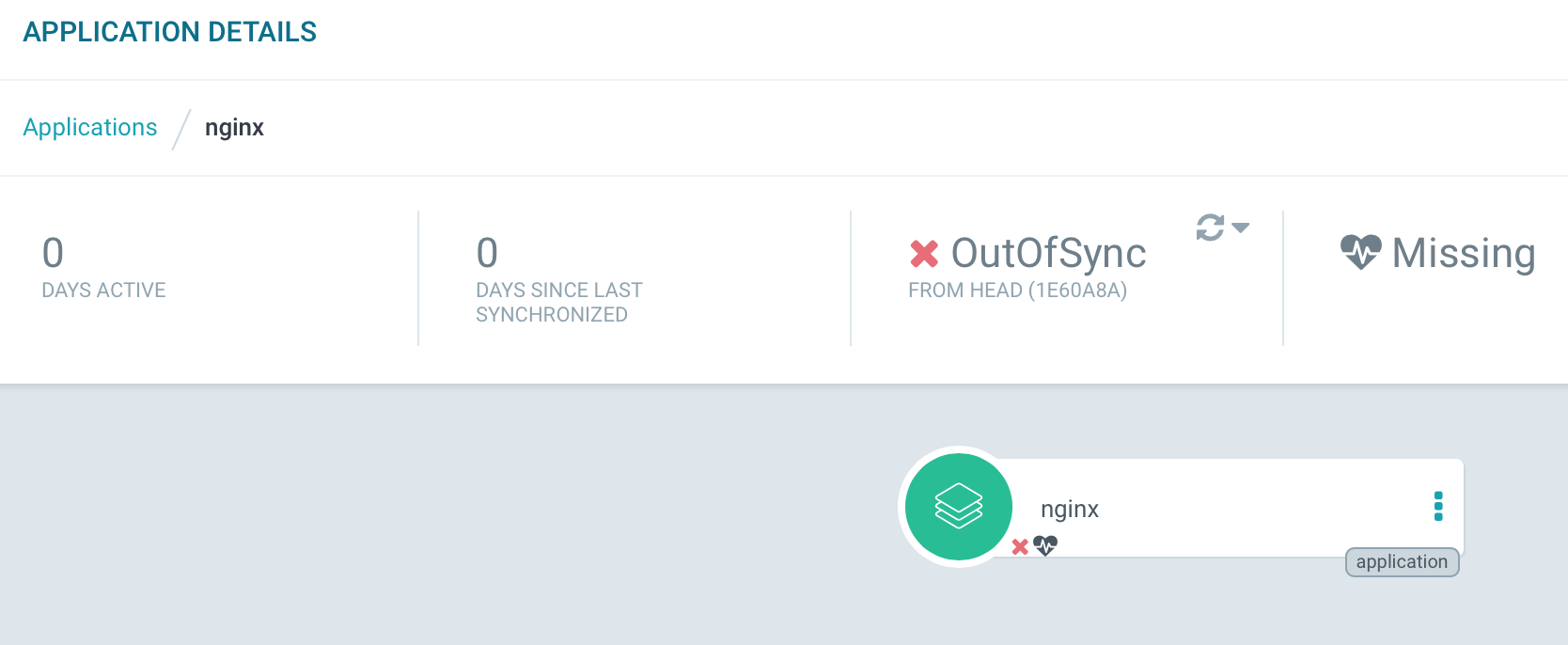Image resolution: width=1568 pixels, height=645 pixels.
Task: Open the Applications breadcrumb link
Action: [90, 127]
